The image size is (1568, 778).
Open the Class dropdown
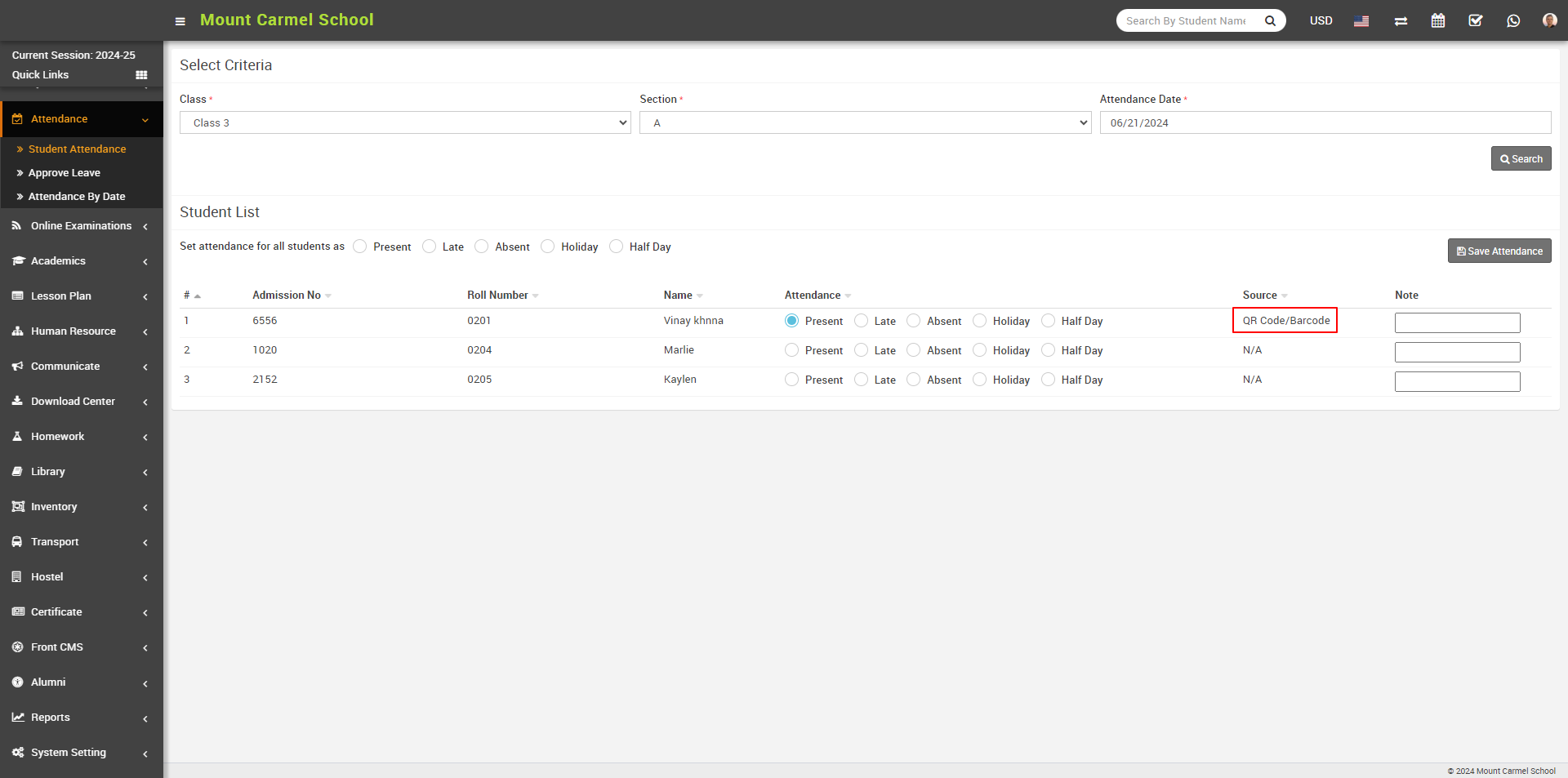point(405,122)
